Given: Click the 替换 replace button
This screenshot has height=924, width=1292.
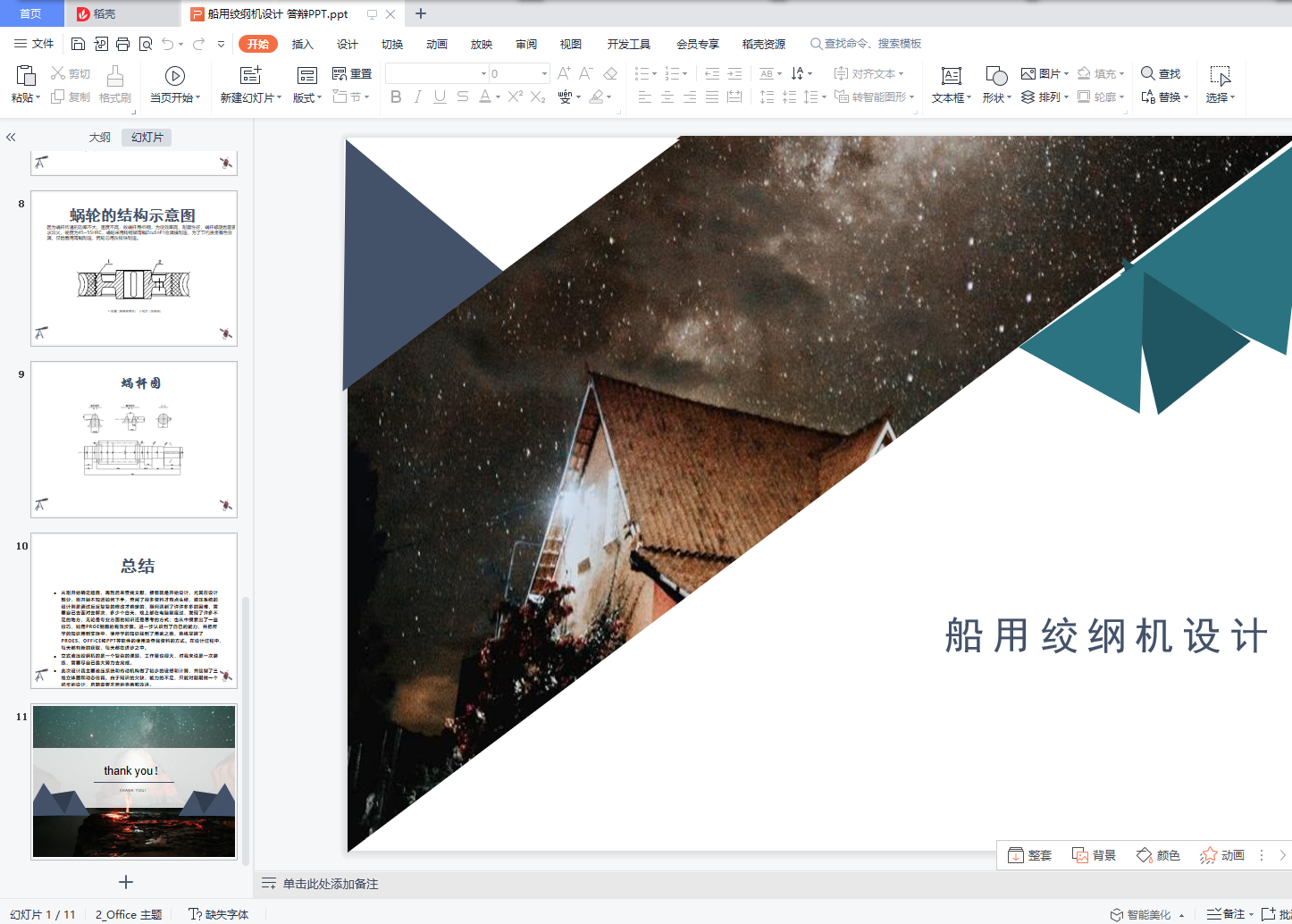Looking at the screenshot, I should click(1164, 97).
